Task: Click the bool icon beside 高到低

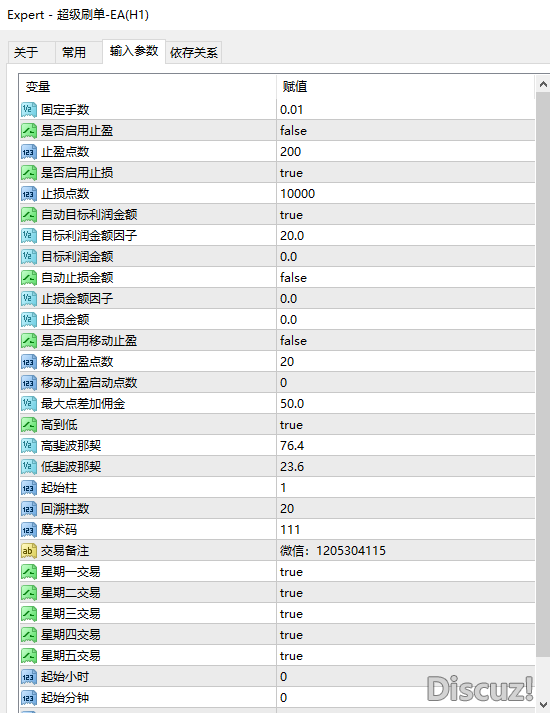Action: (29, 425)
